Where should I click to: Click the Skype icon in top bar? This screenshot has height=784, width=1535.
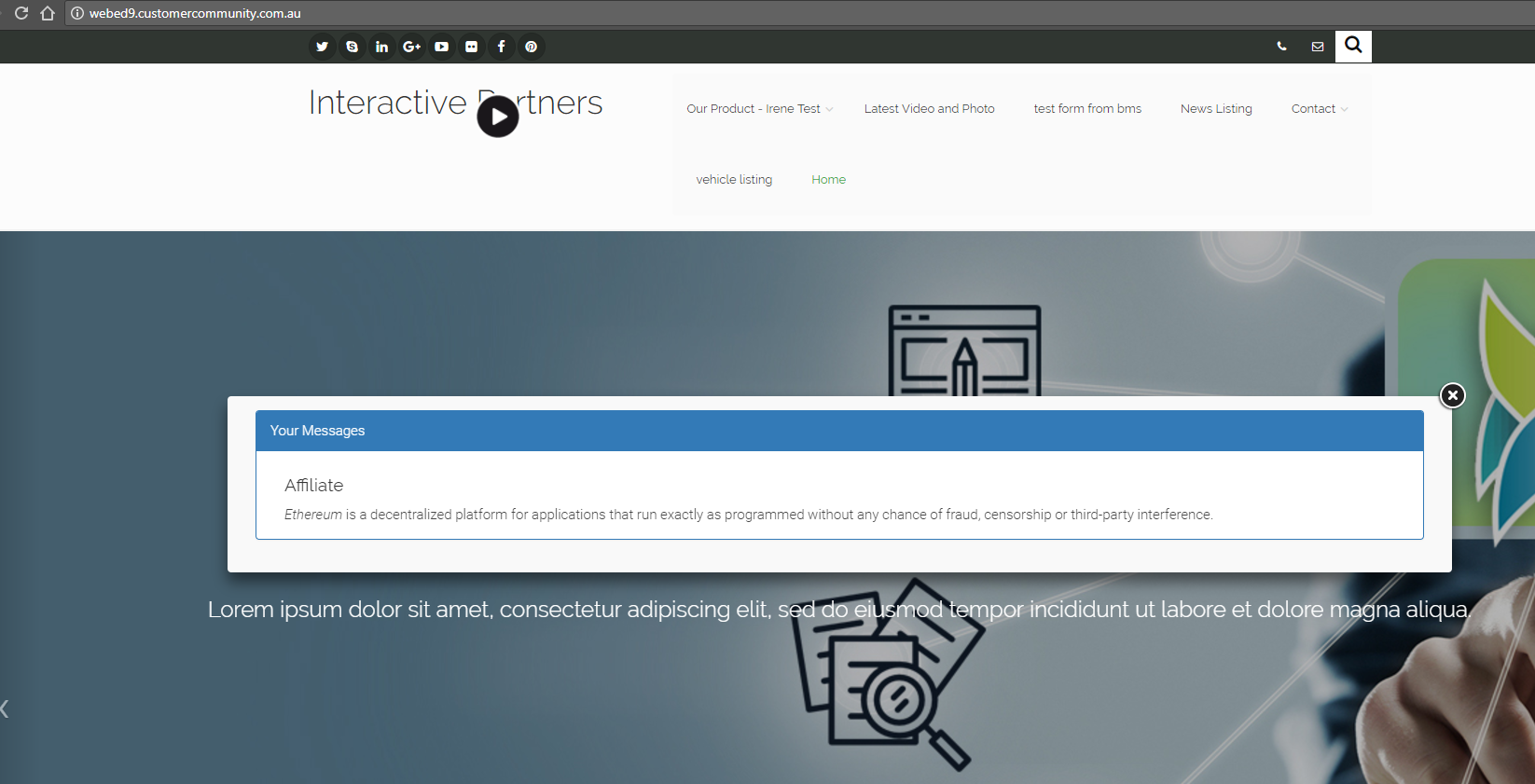coord(352,47)
